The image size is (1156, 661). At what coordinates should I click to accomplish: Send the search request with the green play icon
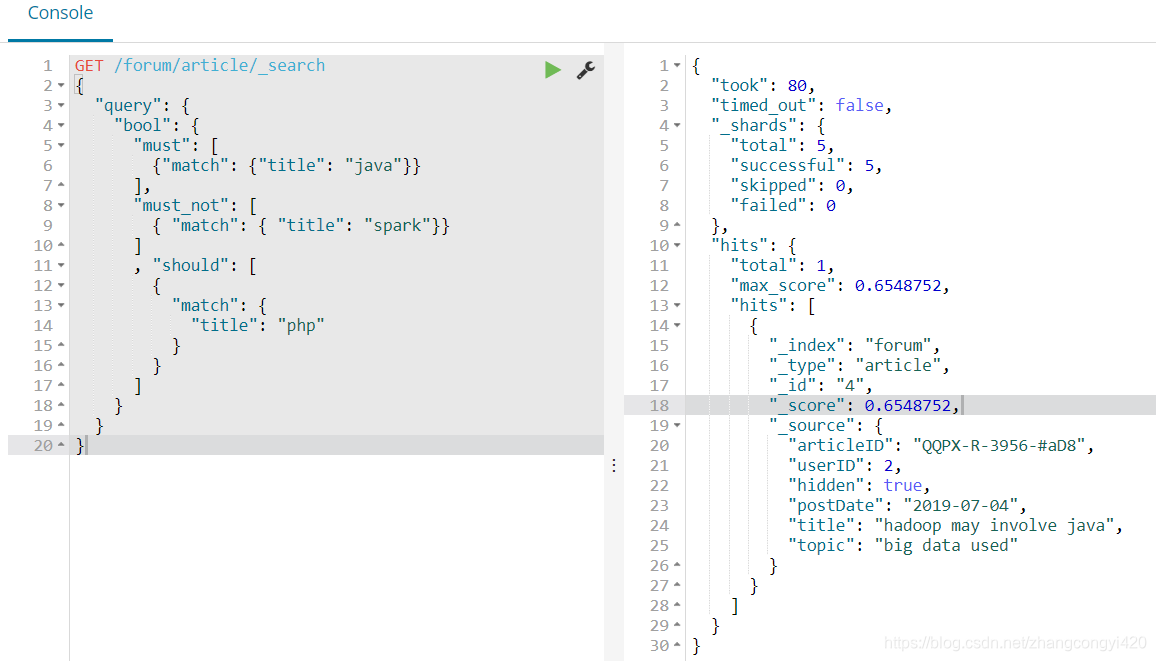[x=553, y=69]
